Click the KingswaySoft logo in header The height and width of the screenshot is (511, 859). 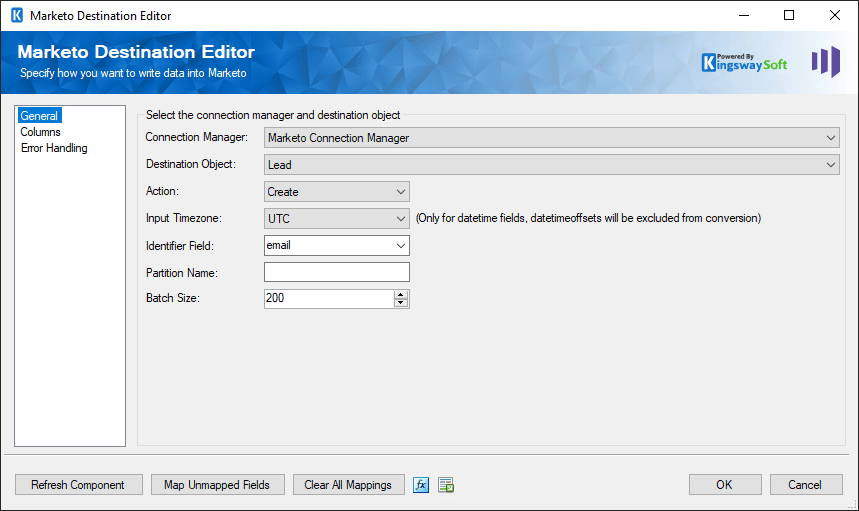pos(744,62)
